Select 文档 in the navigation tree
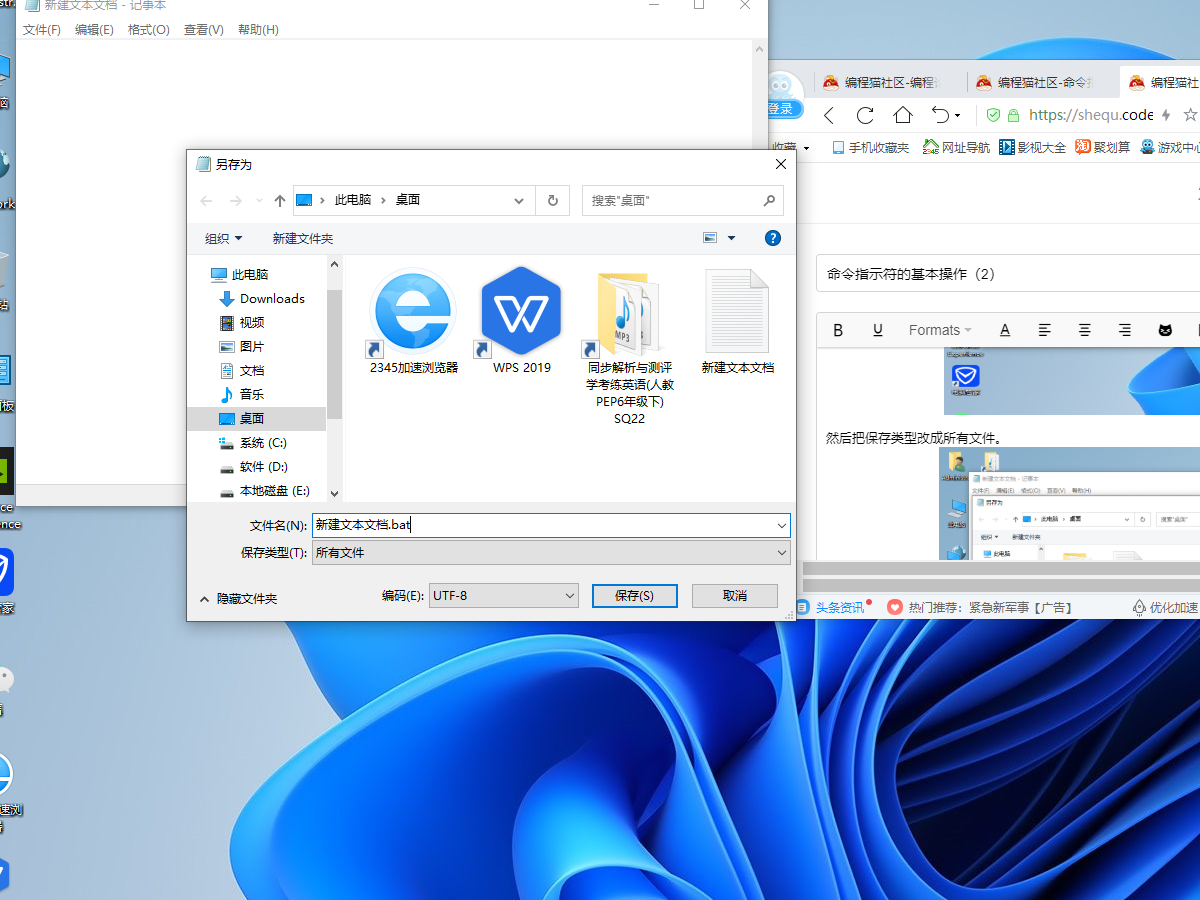The image size is (1200, 900). [242, 370]
